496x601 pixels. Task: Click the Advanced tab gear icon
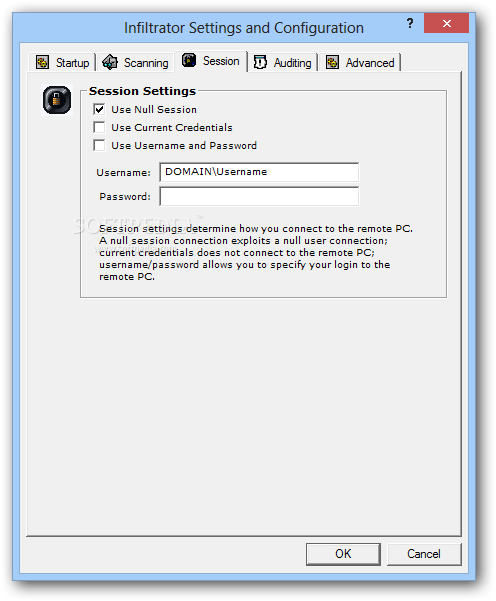[x=332, y=62]
